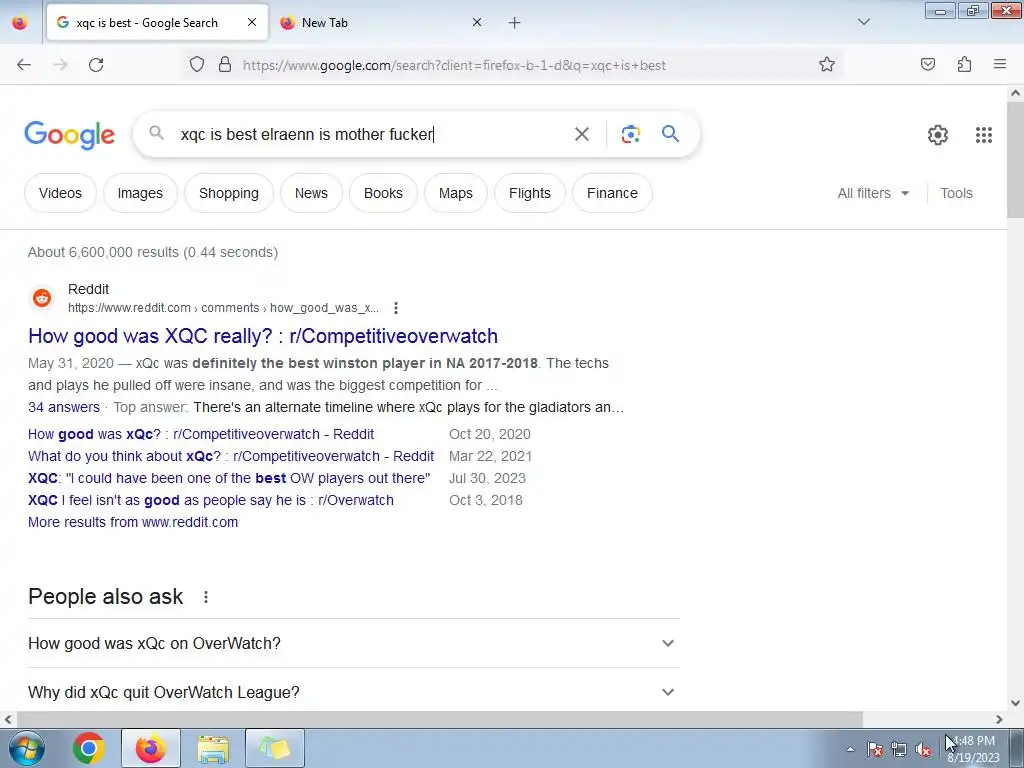Image resolution: width=1024 pixels, height=768 pixels.
Task: Open 'How good was XQC really?' result
Action: [263, 336]
